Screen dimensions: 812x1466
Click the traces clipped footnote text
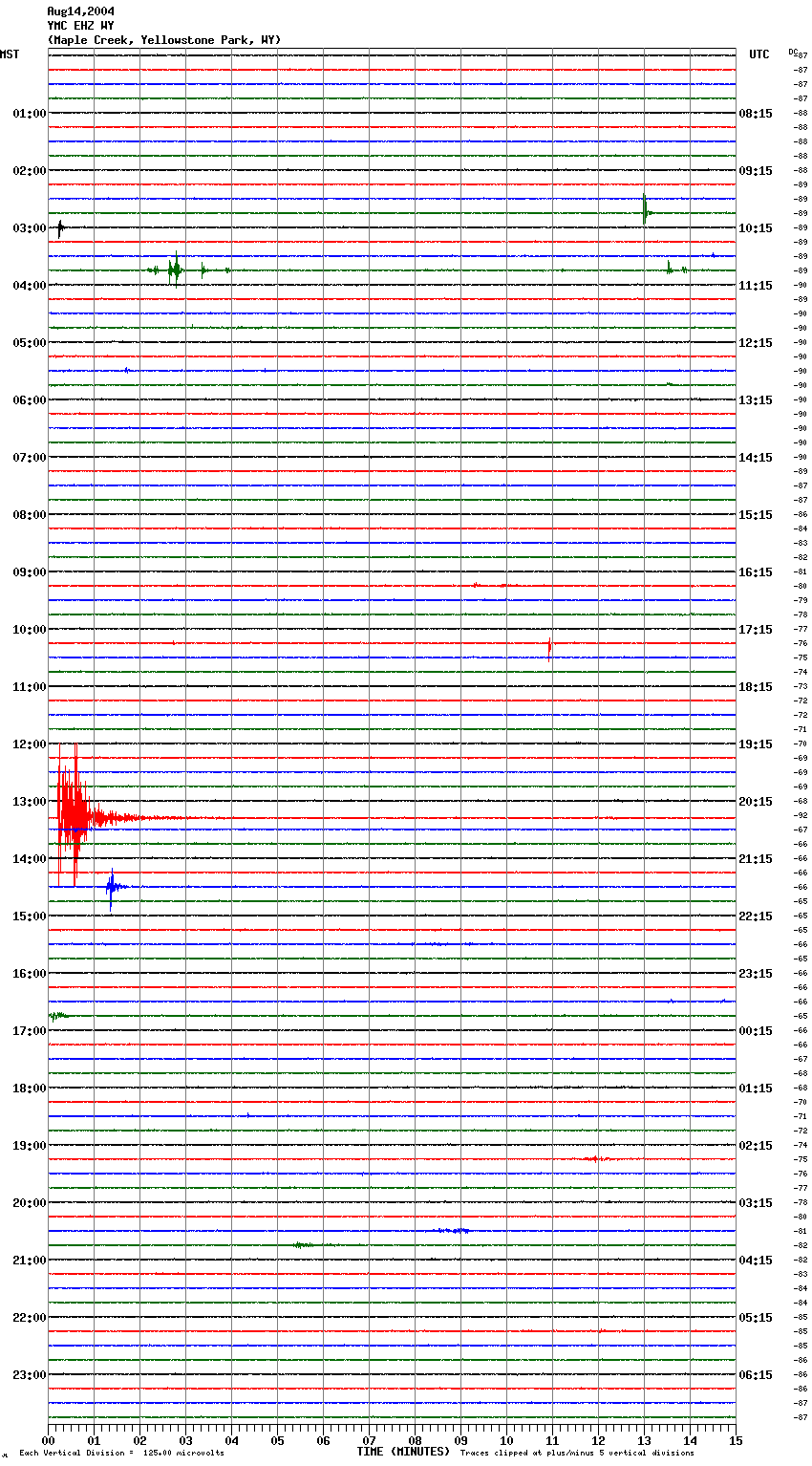(577, 1453)
